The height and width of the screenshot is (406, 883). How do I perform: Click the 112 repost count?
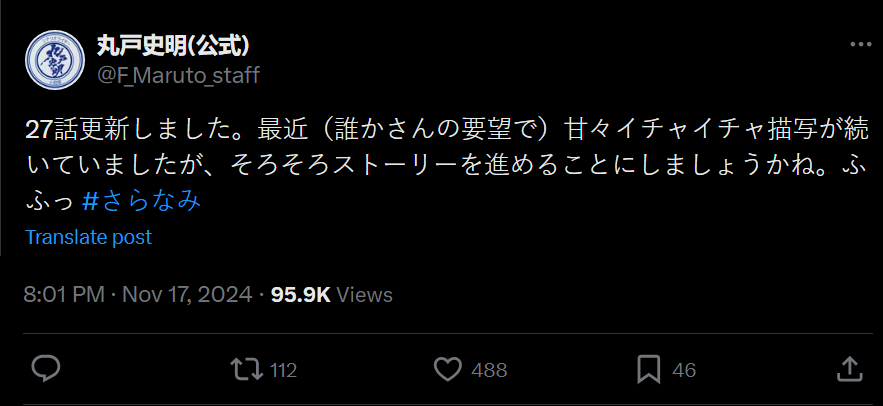(x=283, y=370)
